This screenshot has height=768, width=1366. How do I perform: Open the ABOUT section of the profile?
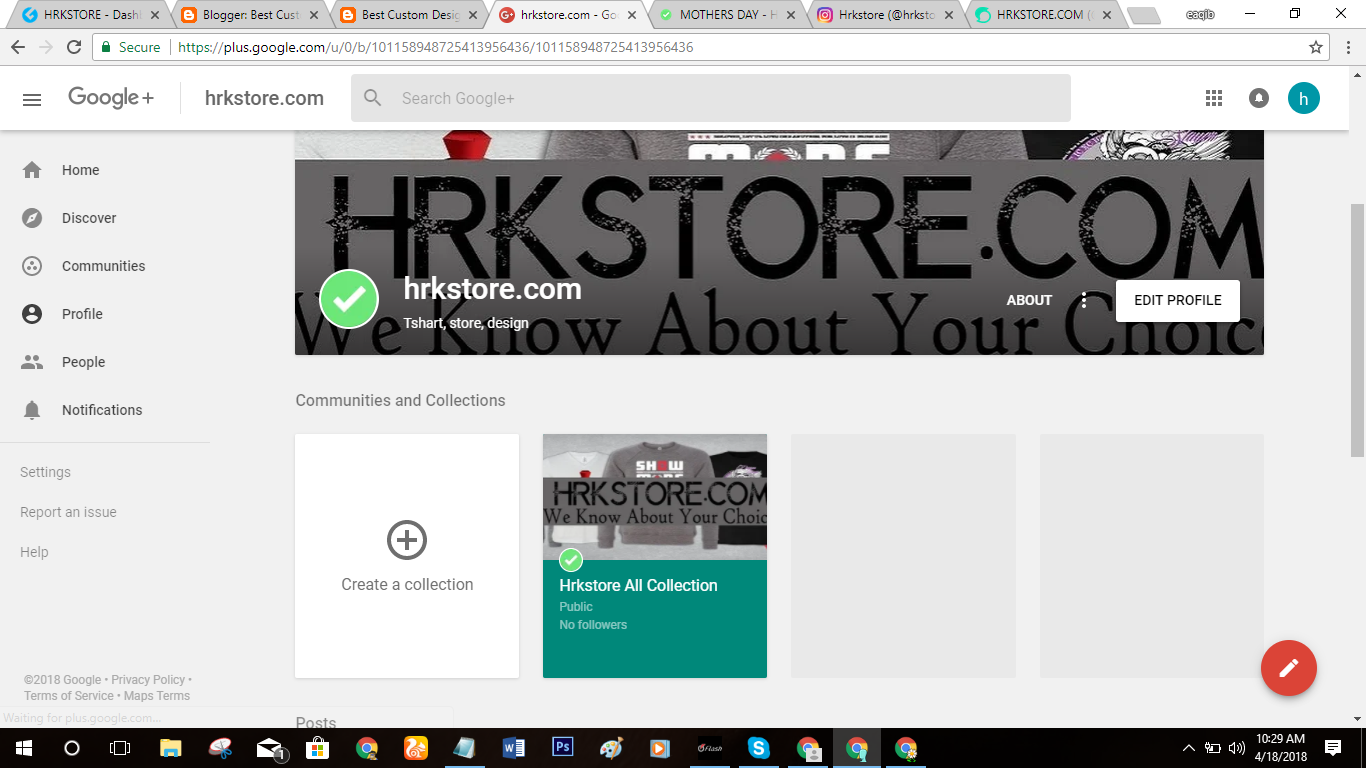(x=1029, y=300)
